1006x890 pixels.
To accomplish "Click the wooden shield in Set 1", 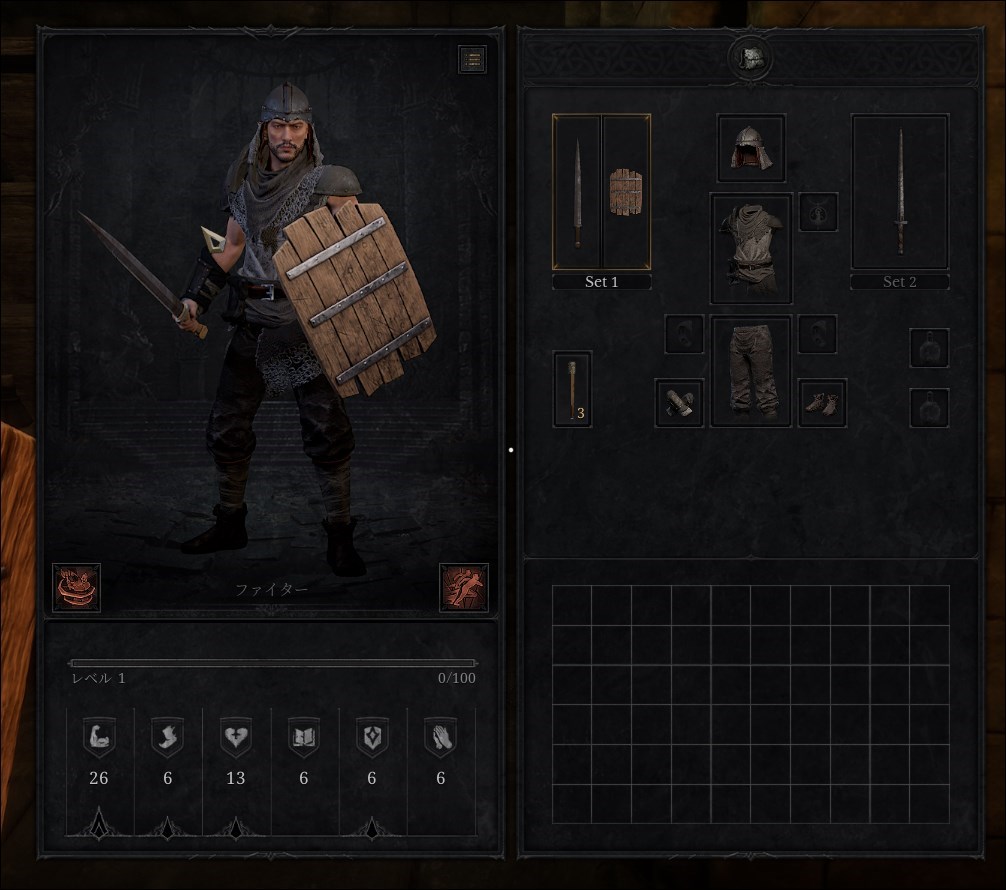I will point(626,193).
